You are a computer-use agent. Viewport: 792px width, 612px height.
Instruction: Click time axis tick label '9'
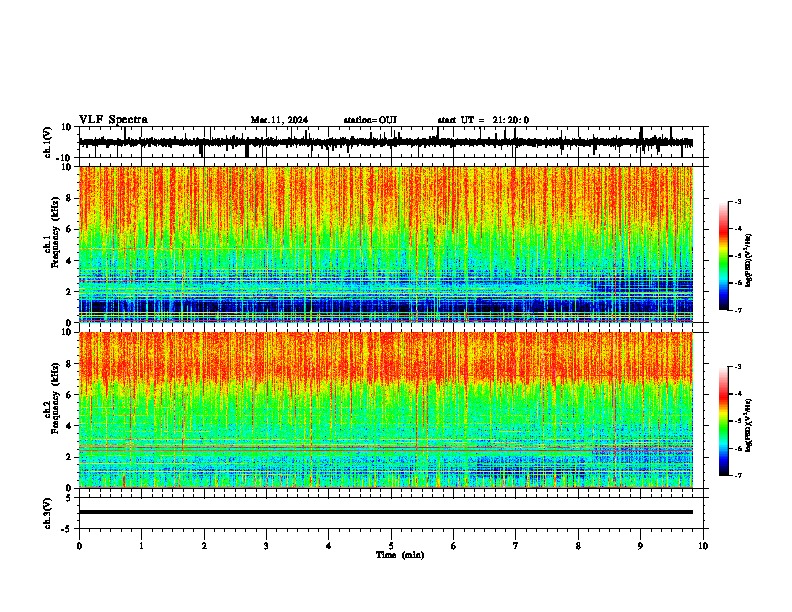coord(640,546)
